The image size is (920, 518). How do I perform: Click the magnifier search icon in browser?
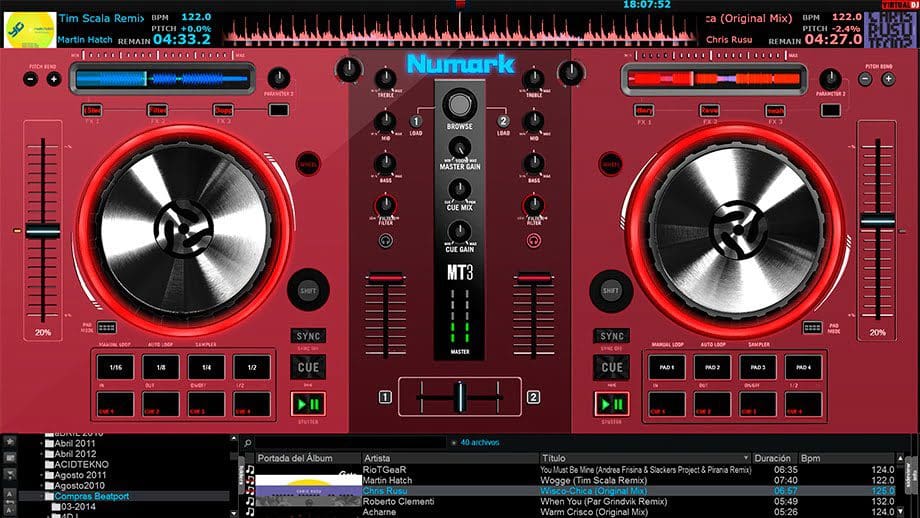point(248,443)
